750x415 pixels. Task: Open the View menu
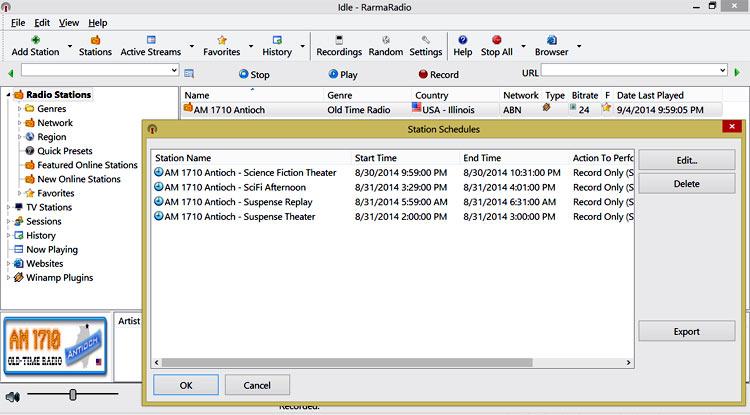[69, 22]
